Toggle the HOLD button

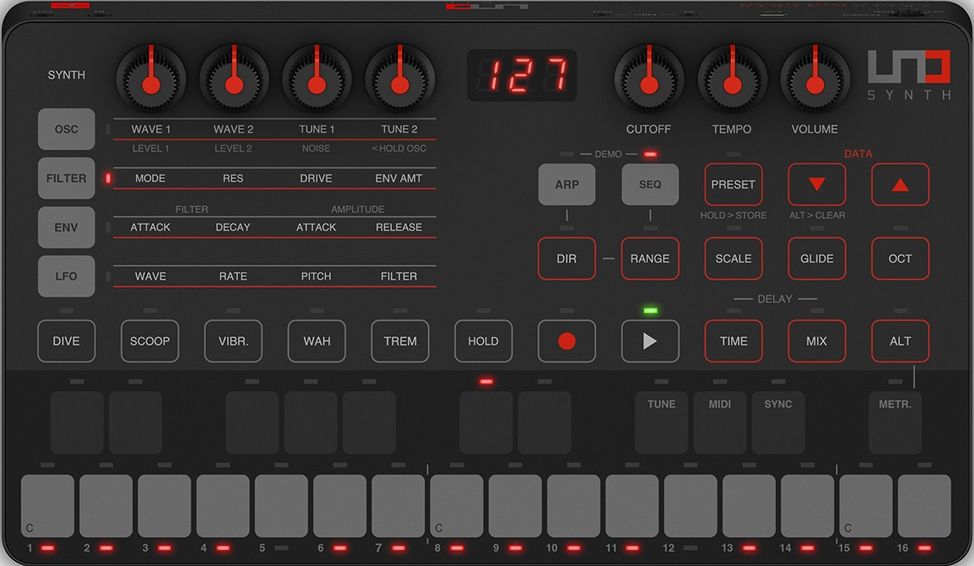pyautogui.click(x=483, y=341)
